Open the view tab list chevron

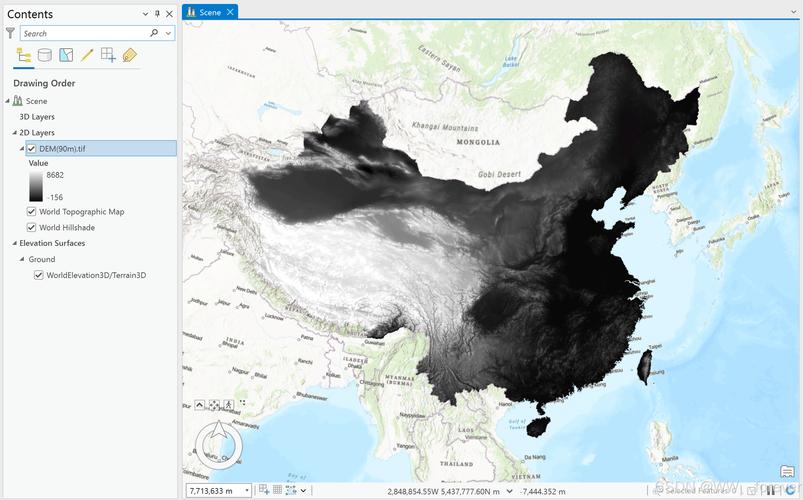coord(794,12)
